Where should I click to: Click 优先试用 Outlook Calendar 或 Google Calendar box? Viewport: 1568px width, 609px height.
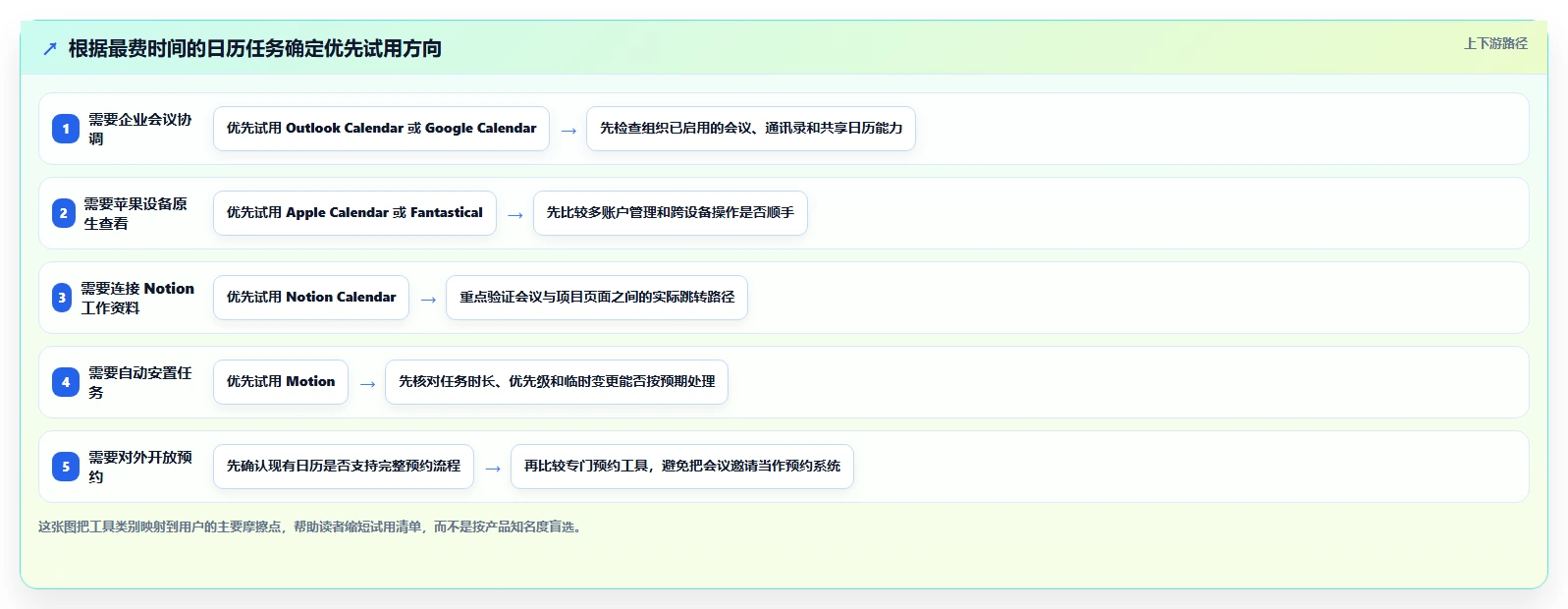tap(381, 129)
